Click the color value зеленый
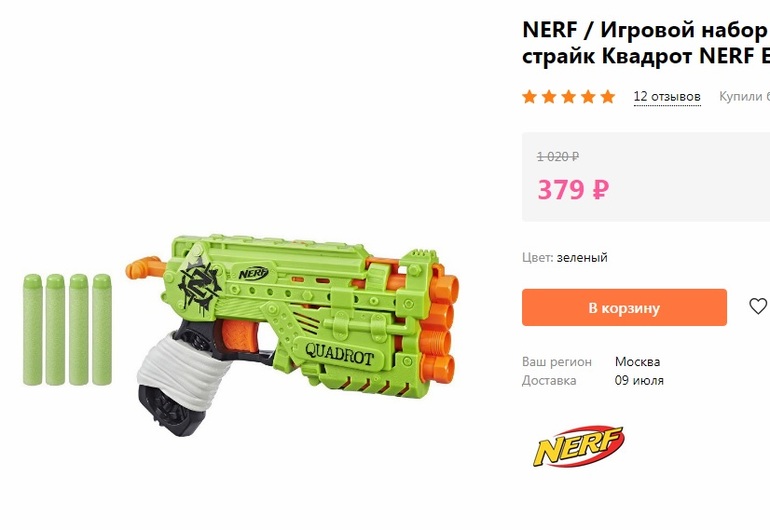The width and height of the screenshot is (770, 530). tap(582, 257)
